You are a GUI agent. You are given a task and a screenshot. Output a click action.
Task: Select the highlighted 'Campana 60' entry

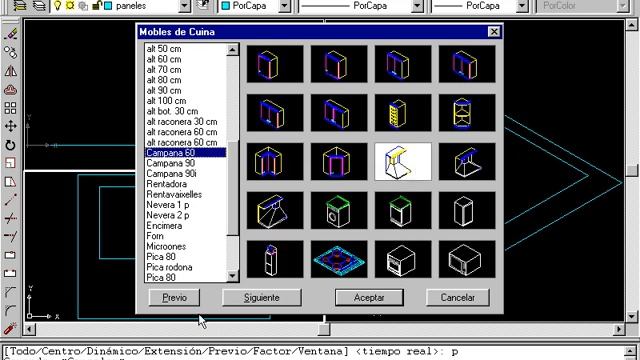[185, 153]
